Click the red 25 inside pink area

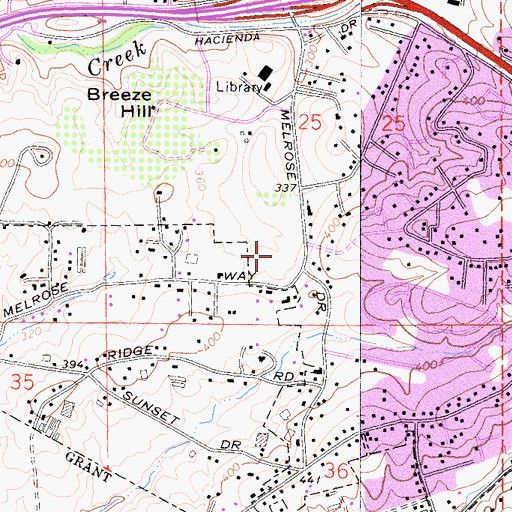pos(394,124)
